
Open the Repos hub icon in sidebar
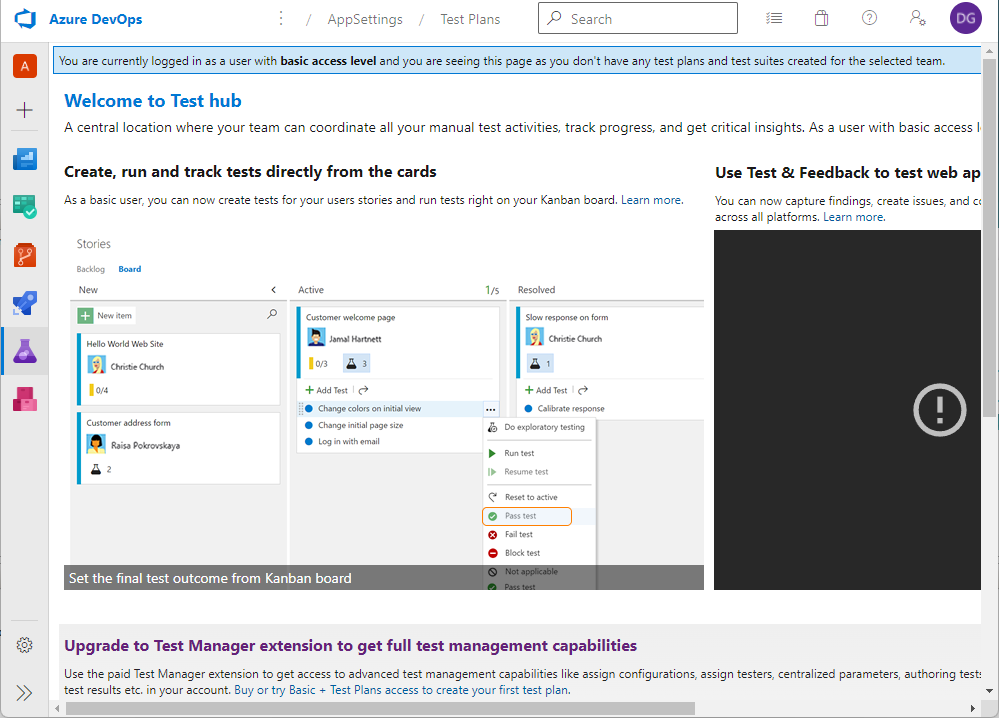25,255
